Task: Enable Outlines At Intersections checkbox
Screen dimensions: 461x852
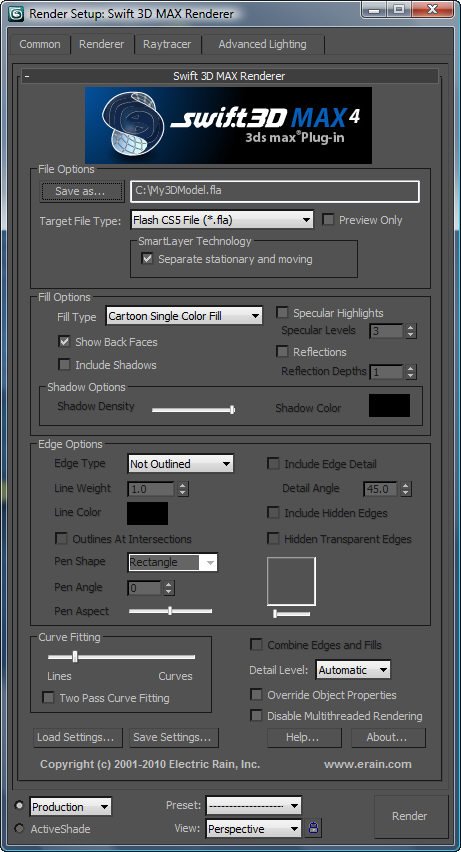Action: [61, 538]
